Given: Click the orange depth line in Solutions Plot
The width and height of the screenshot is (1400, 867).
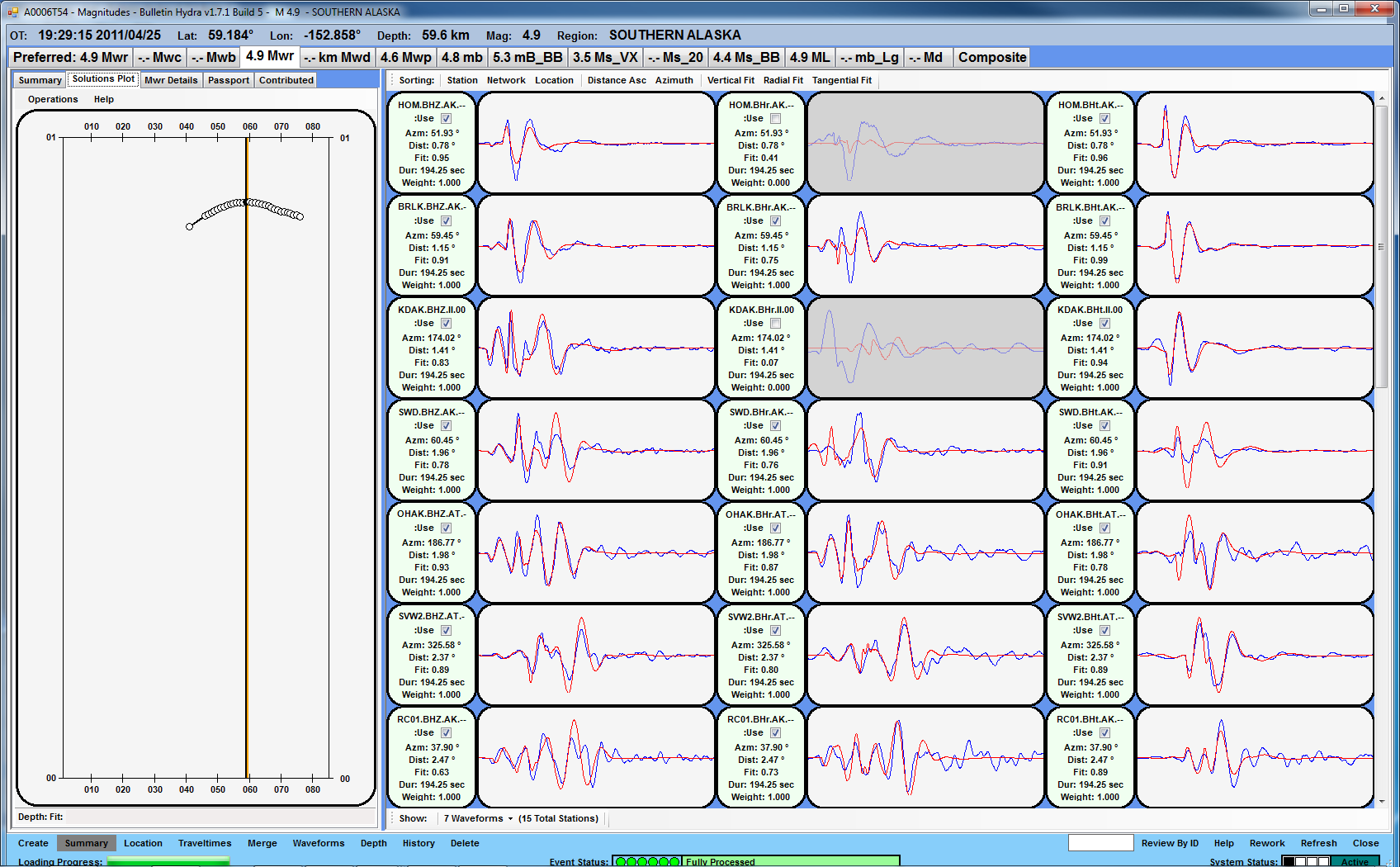Looking at the screenshot, I should tap(247, 457).
